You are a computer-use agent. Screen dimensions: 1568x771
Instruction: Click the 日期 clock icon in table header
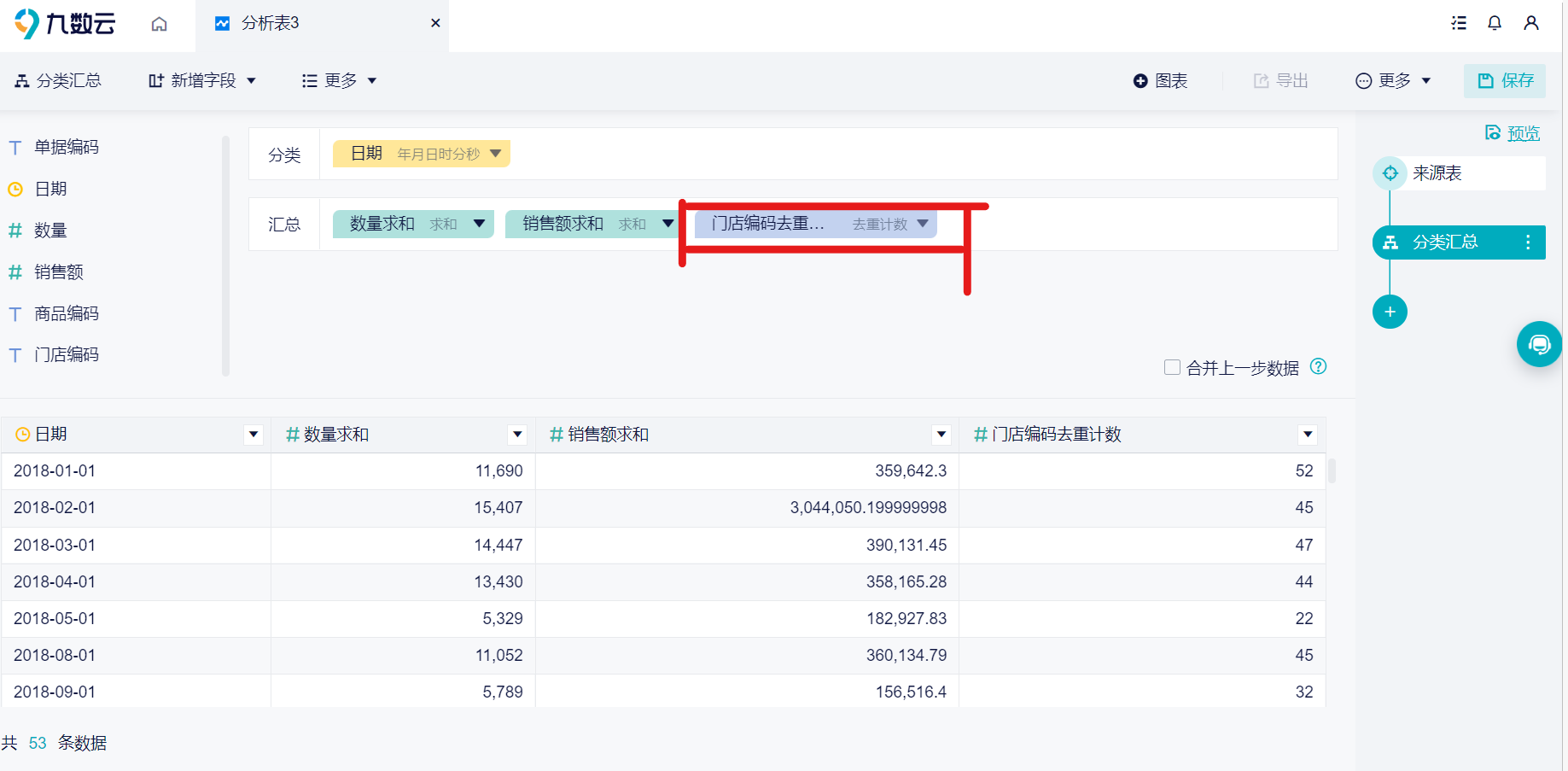pyautogui.click(x=23, y=435)
